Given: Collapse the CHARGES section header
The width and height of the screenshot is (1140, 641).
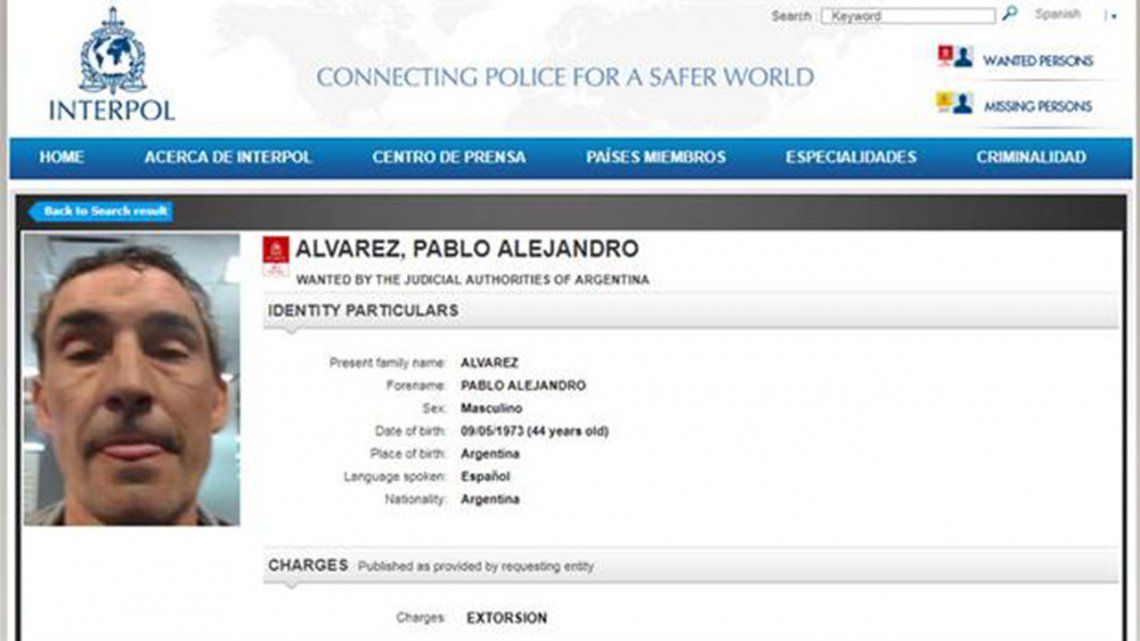Looking at the screenshot, I should coord(691,565).
